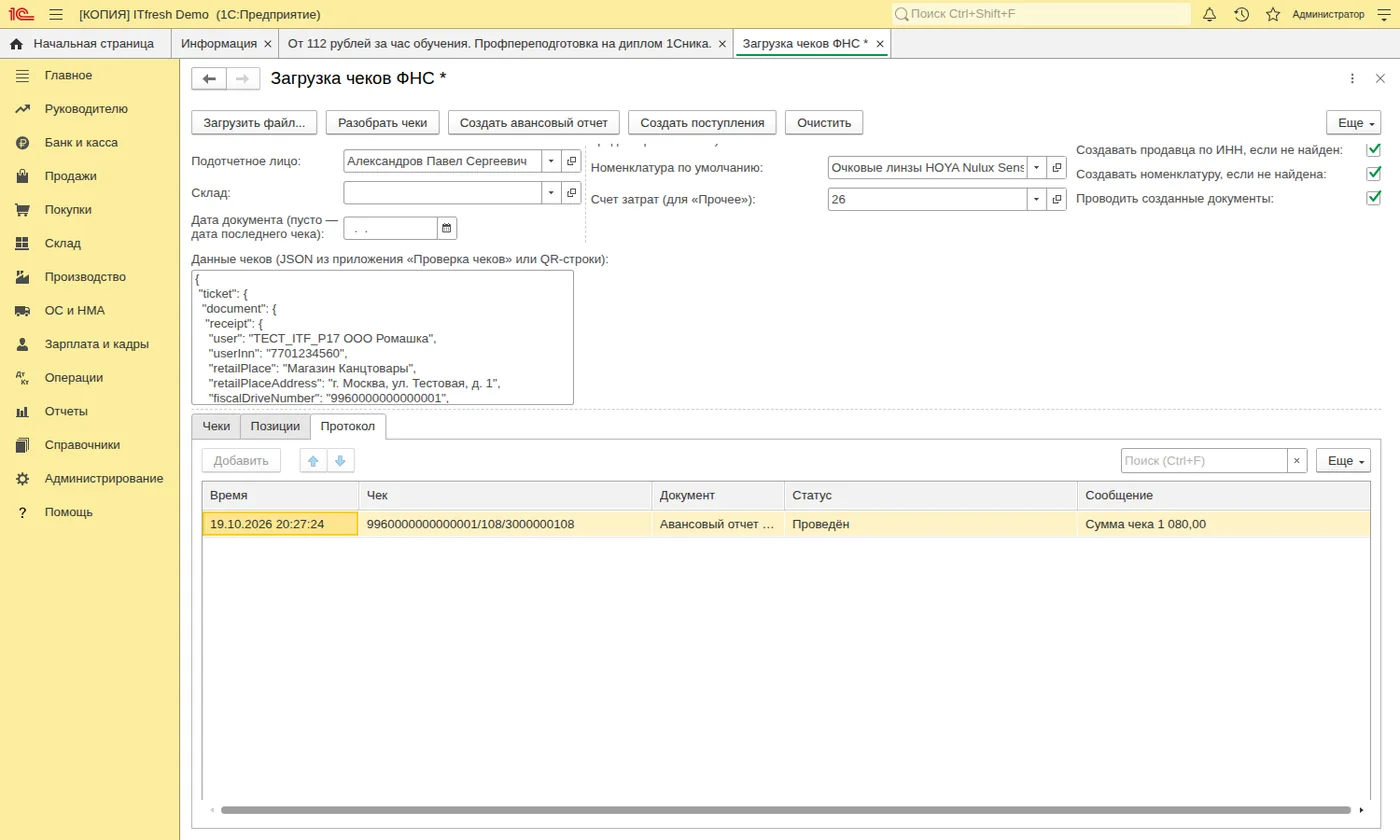The height and width of the screenshot is (840, 1400).
Task: Toggle 'Создавать продавца по ИНН' checkbox
Action: (x=1373, y=150)
